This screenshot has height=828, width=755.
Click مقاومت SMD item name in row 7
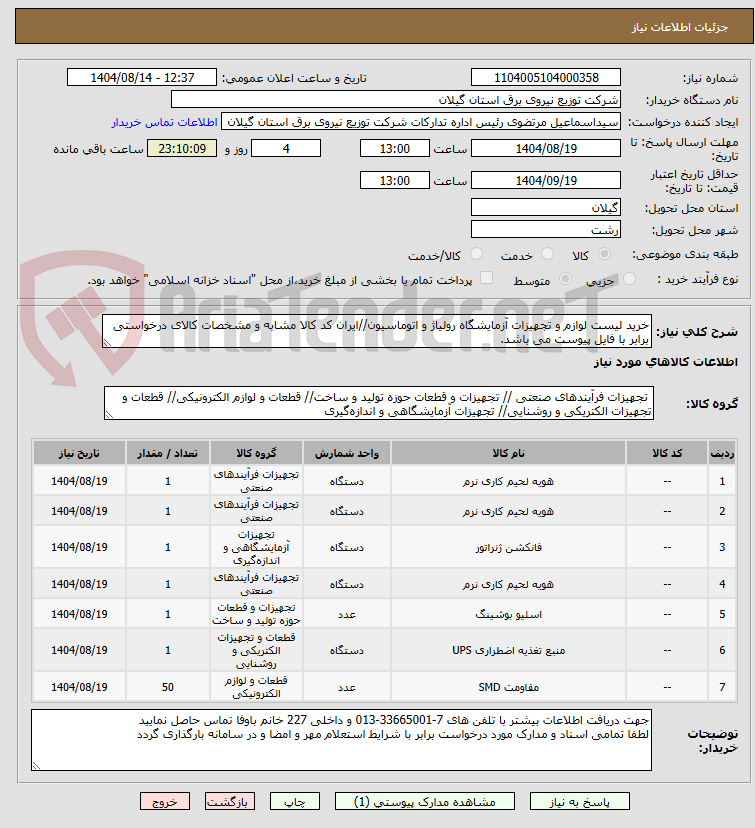pos(508,687)
